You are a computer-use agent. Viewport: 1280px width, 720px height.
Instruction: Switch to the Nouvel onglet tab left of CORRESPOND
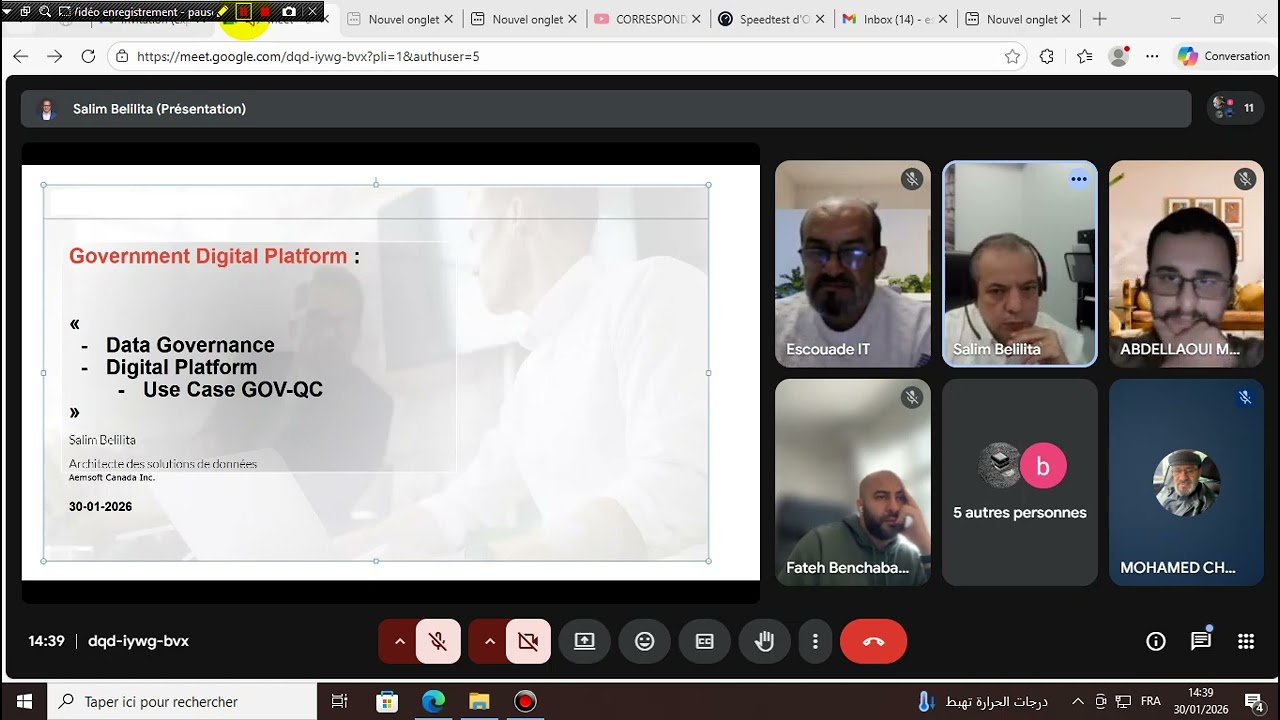coord(526,19)
